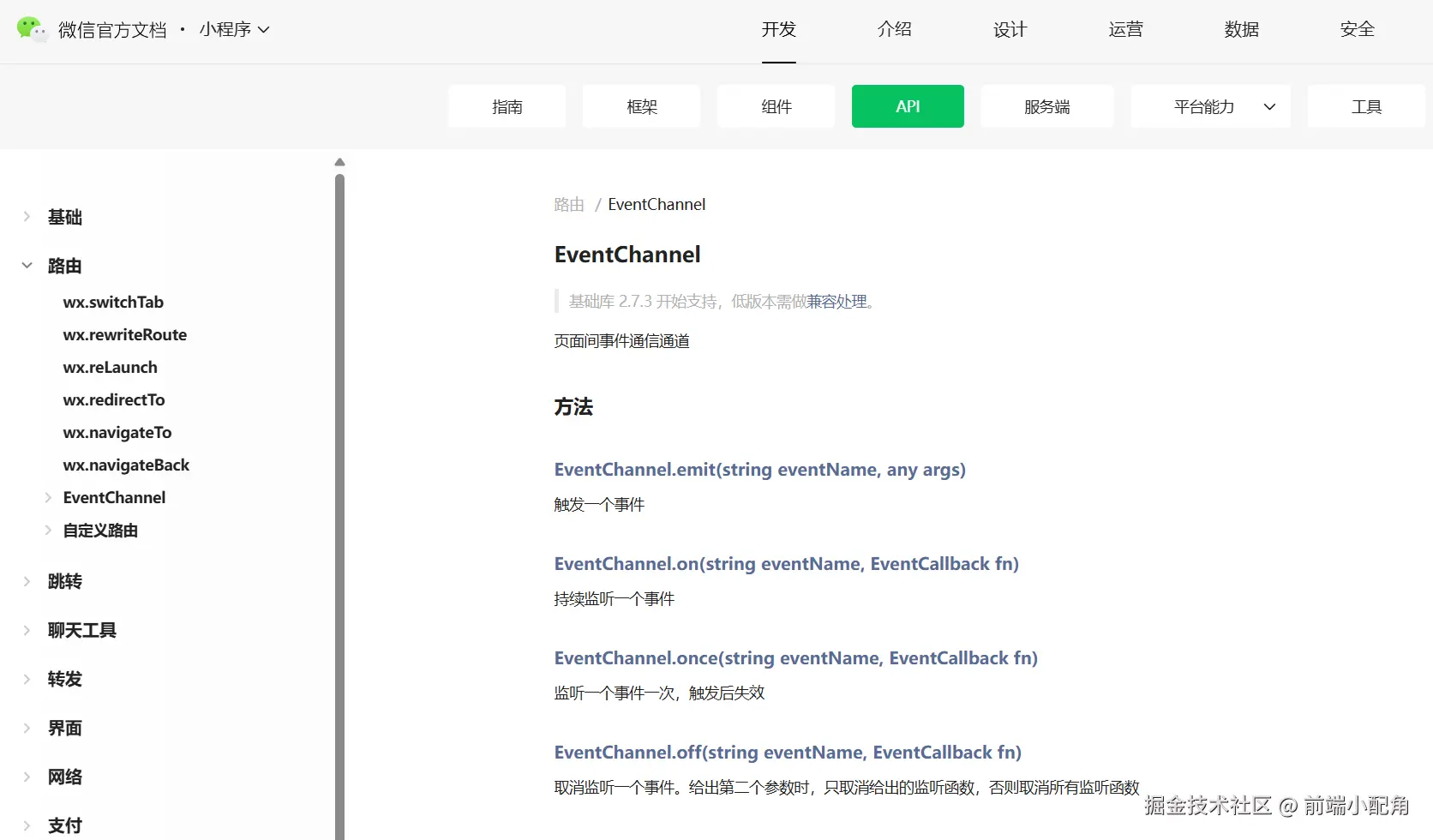Switch to the API tab
The image size is (1433, 840).
tap(907, 106)
